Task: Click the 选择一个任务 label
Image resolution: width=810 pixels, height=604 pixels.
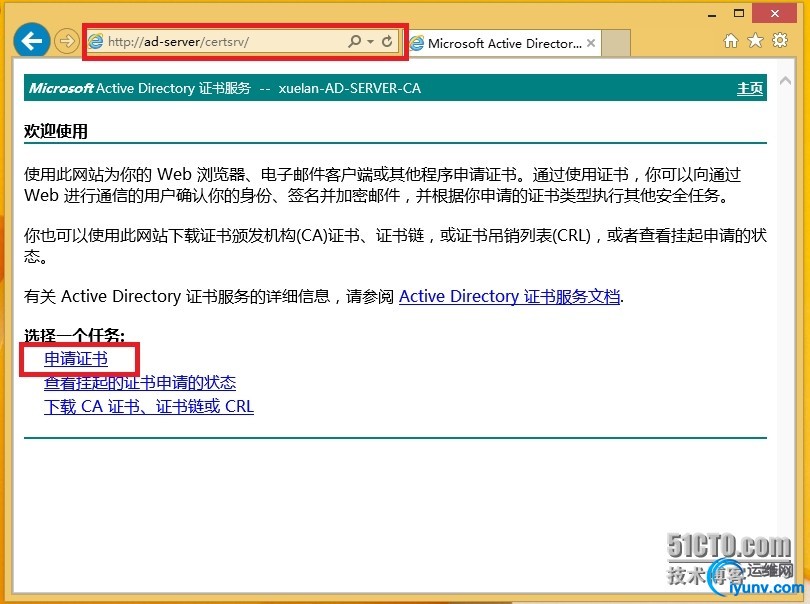Action: click(74, 335)
